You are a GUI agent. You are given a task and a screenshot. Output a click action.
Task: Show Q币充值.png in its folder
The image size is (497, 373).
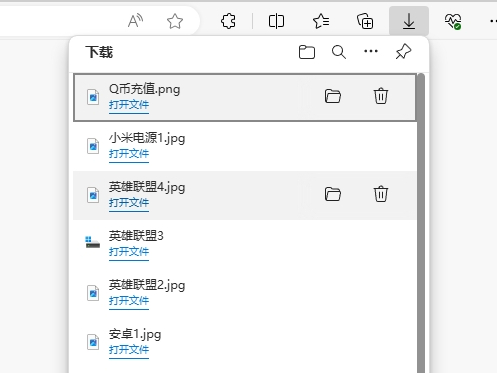point(333,96)
